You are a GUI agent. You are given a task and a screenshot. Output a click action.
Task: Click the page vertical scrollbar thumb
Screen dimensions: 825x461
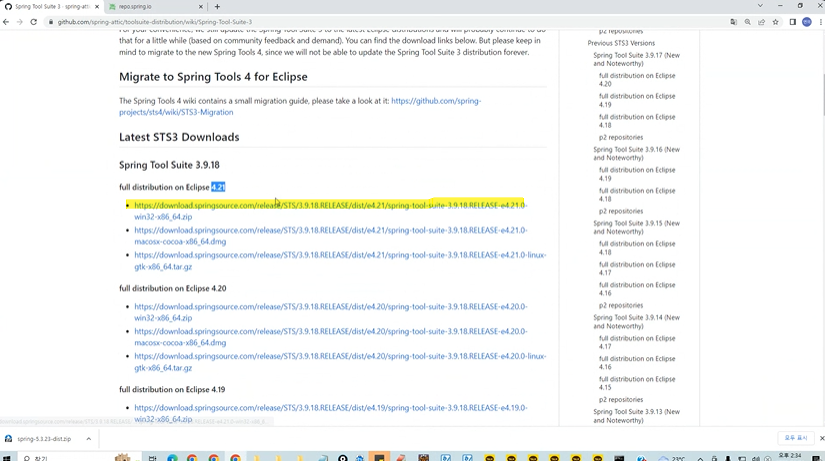pos(822,95)
